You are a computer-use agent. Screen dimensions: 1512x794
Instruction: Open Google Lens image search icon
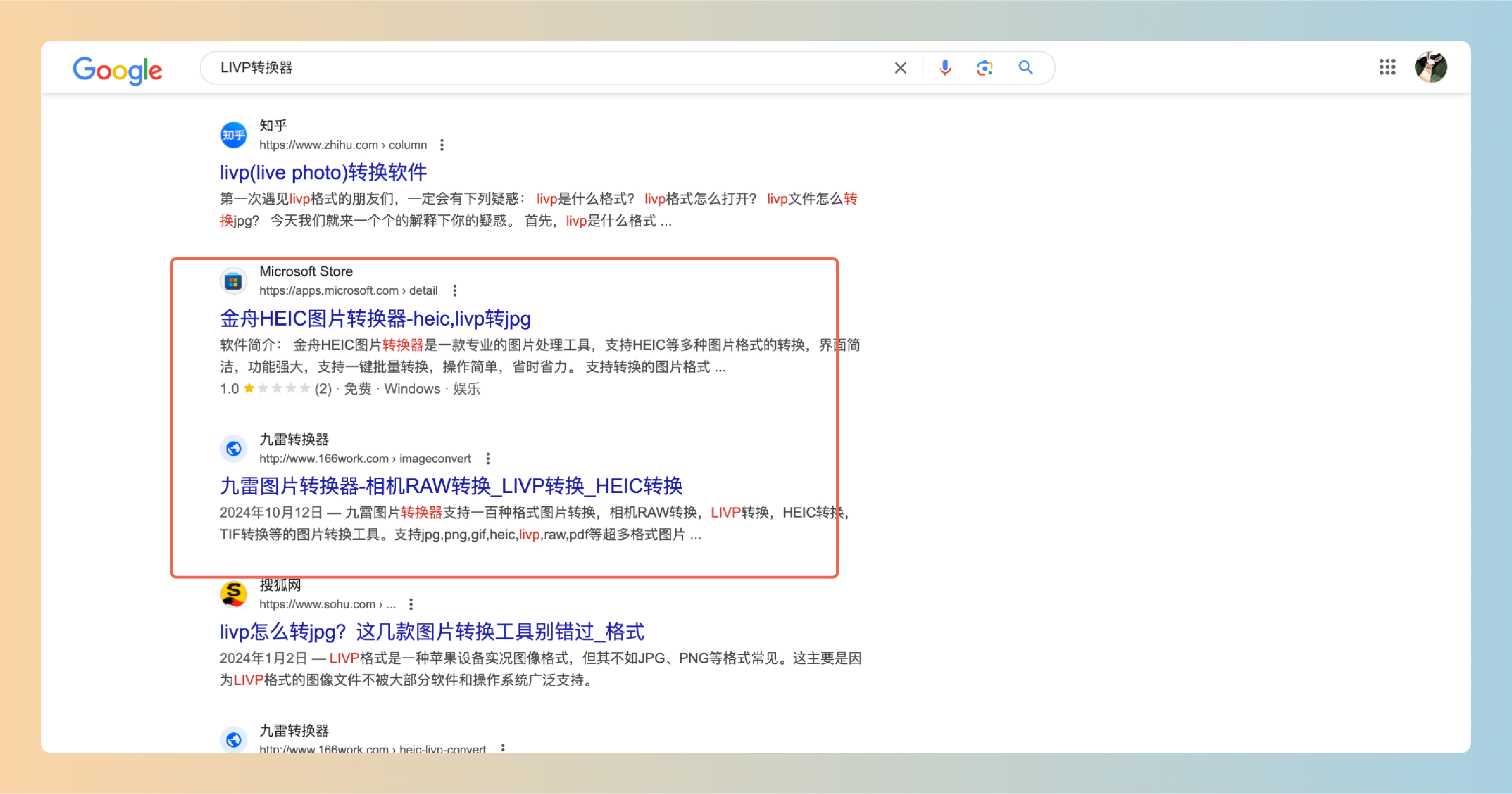[984, 68]
